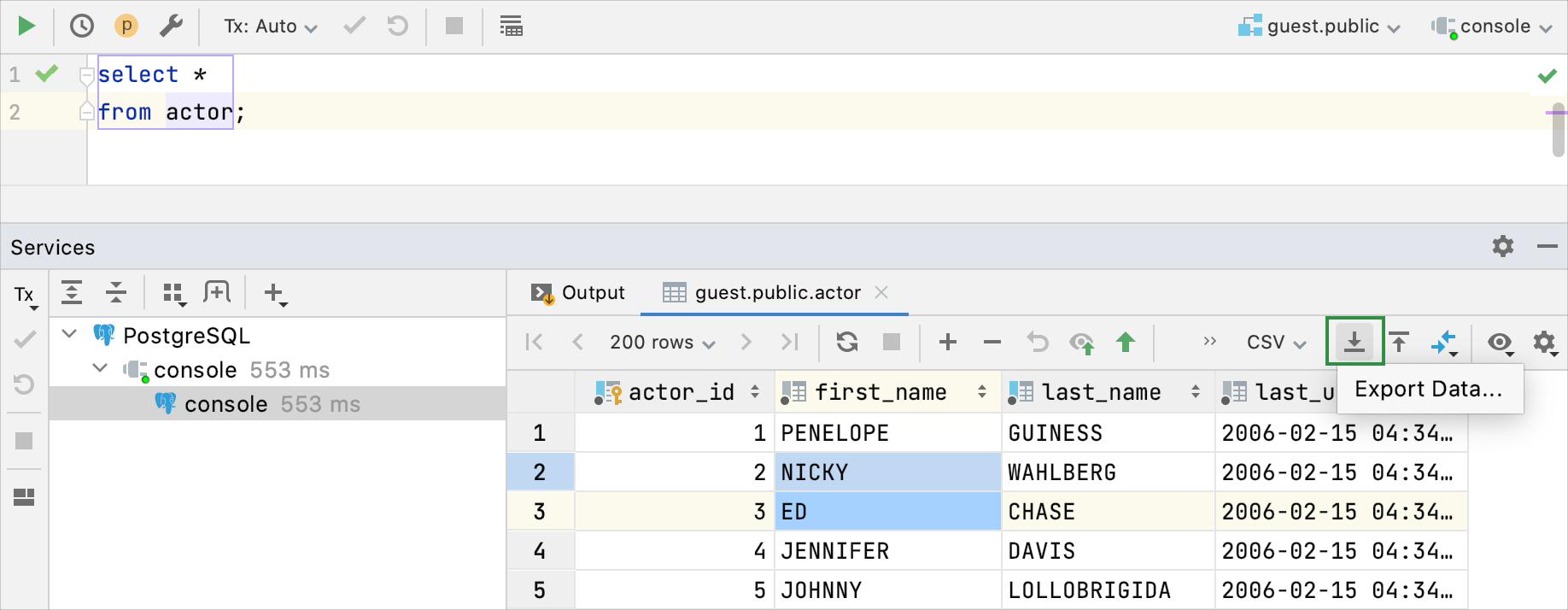Run the query with Execute button

(x=26, y=26)
